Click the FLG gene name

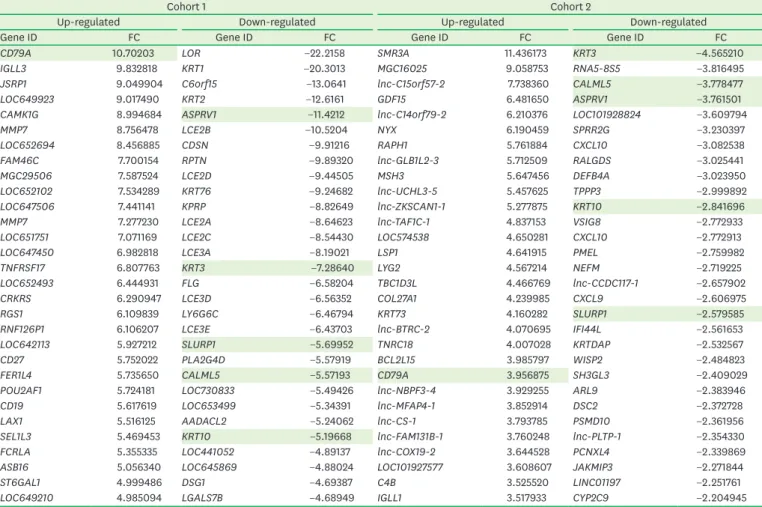190,283
